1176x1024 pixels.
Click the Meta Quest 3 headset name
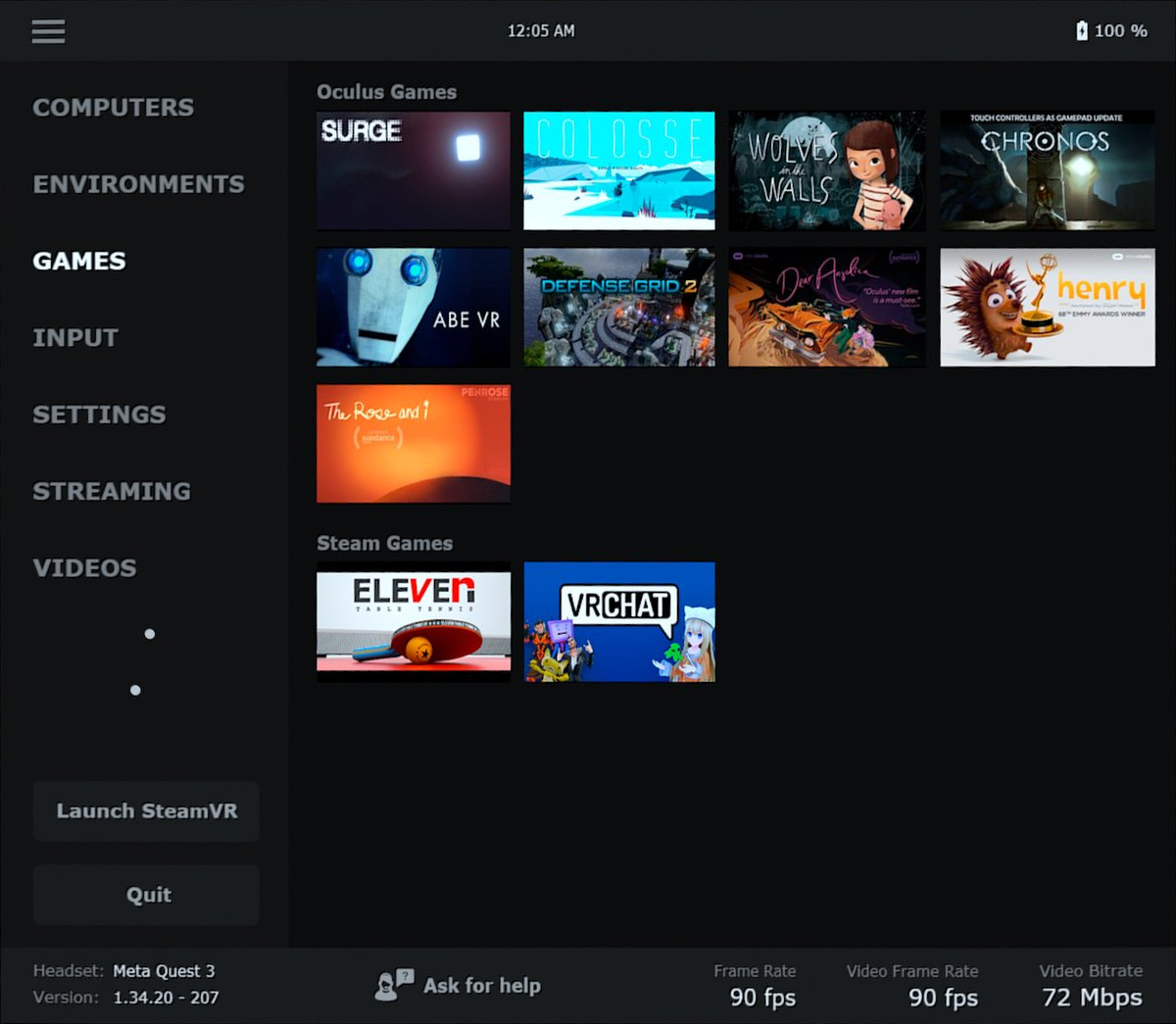coord(164,971)
